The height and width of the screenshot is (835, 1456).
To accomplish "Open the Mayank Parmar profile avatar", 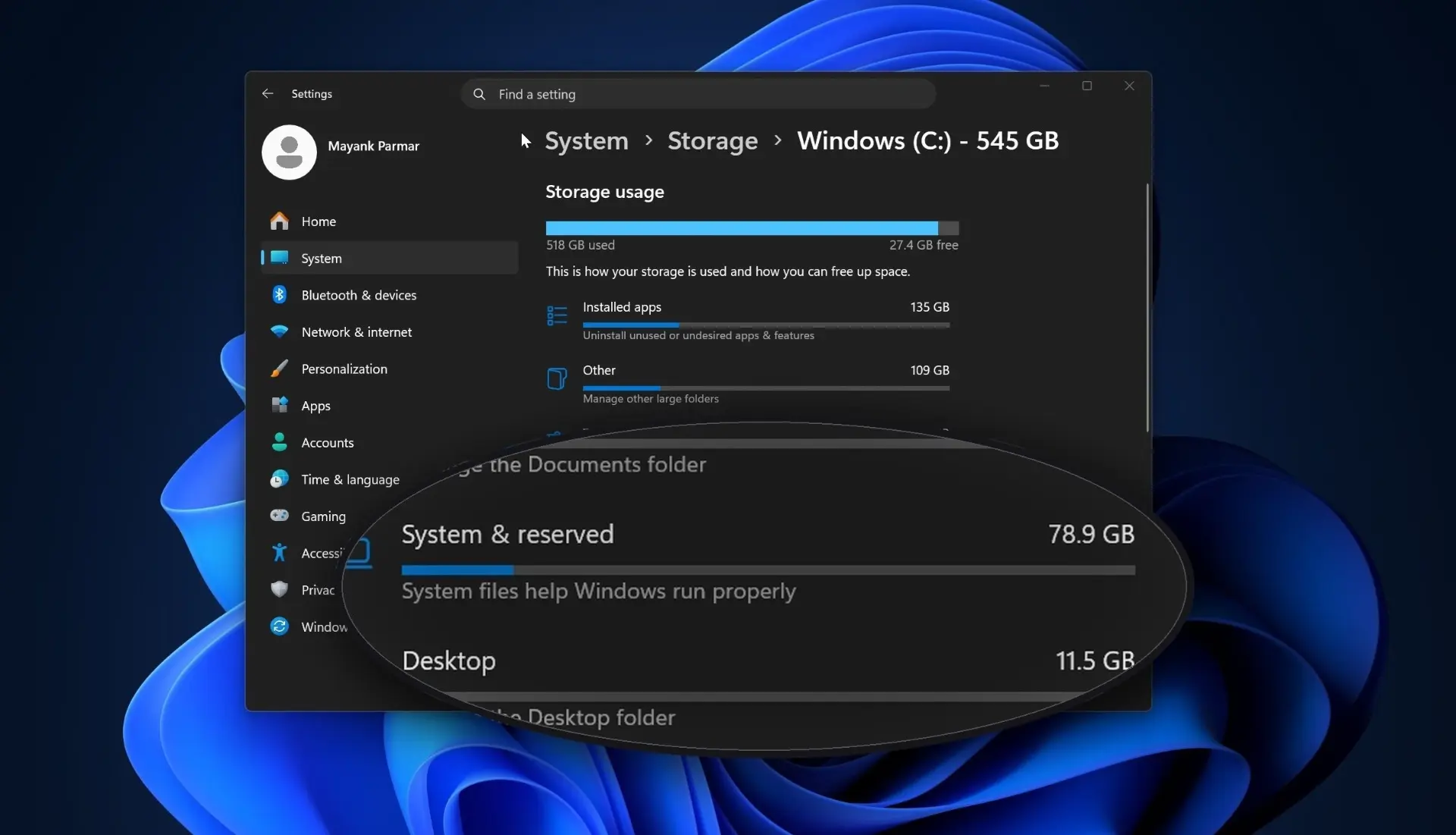I will 289,152.
